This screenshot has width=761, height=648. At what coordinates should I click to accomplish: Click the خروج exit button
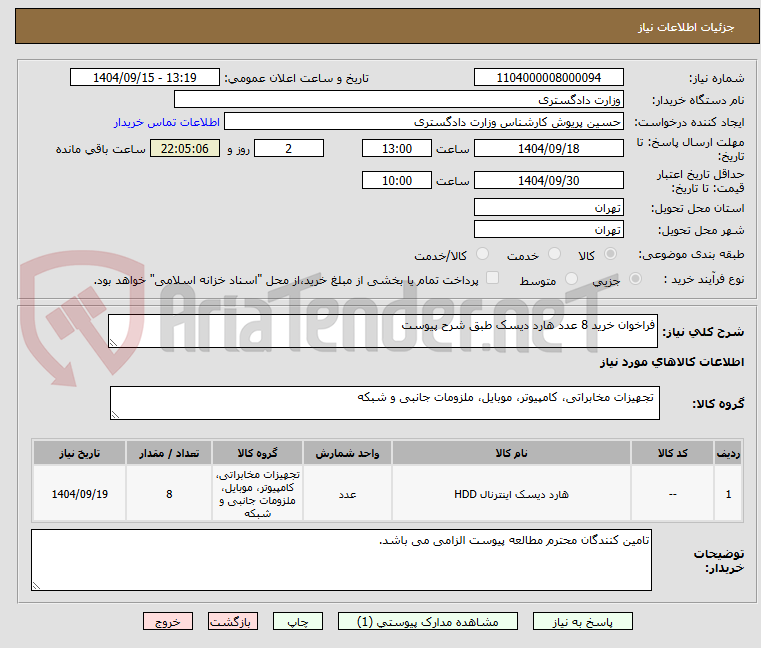coord(167,621)
